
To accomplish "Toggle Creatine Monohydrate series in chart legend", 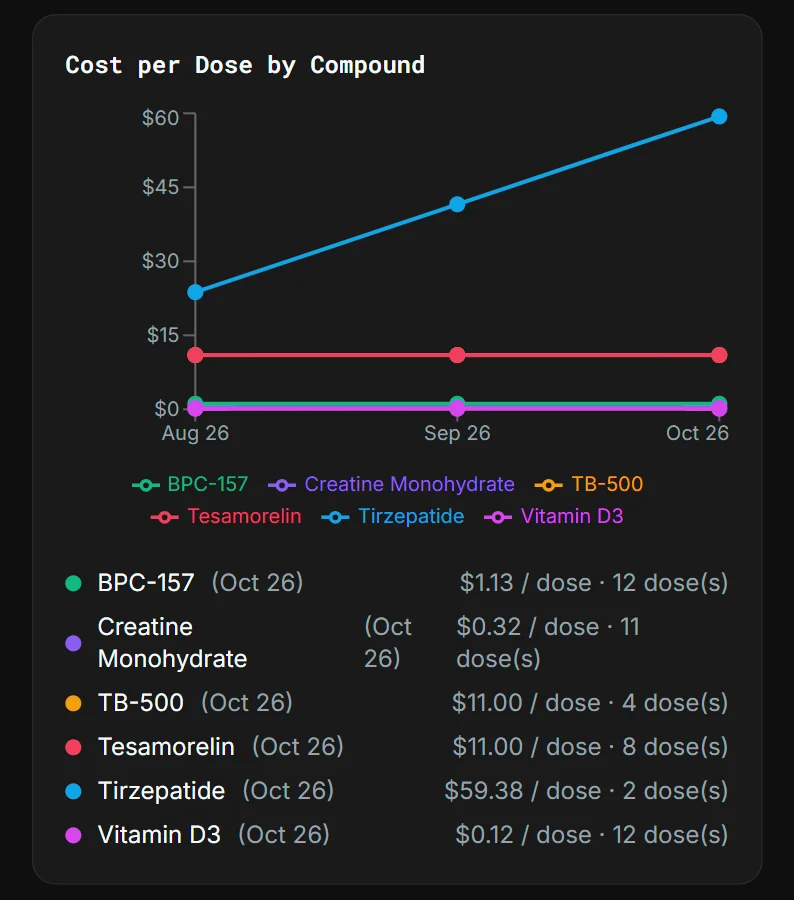I will [391, 484].
